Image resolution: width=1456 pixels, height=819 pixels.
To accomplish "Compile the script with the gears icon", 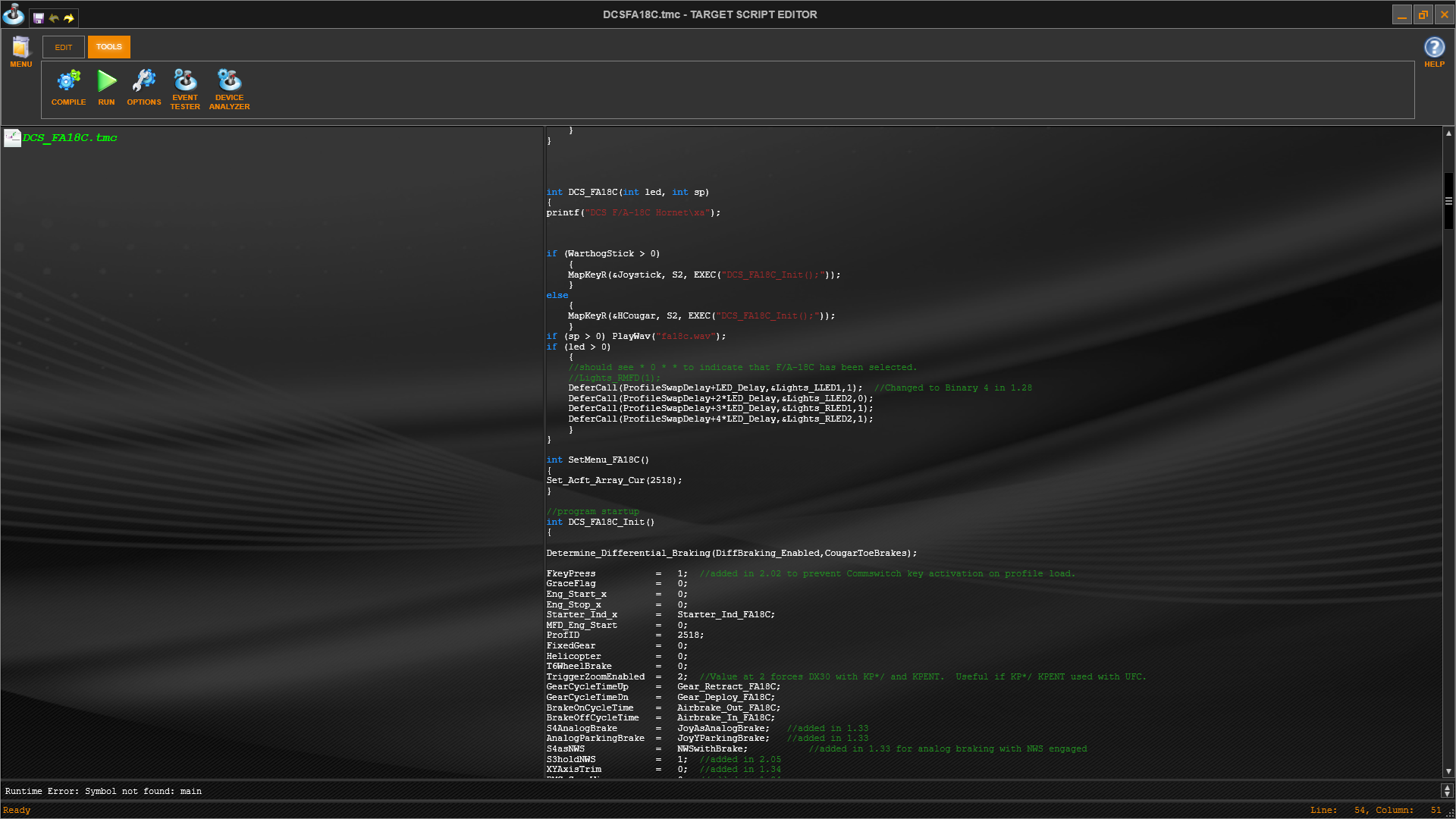I will click(68, 88).
